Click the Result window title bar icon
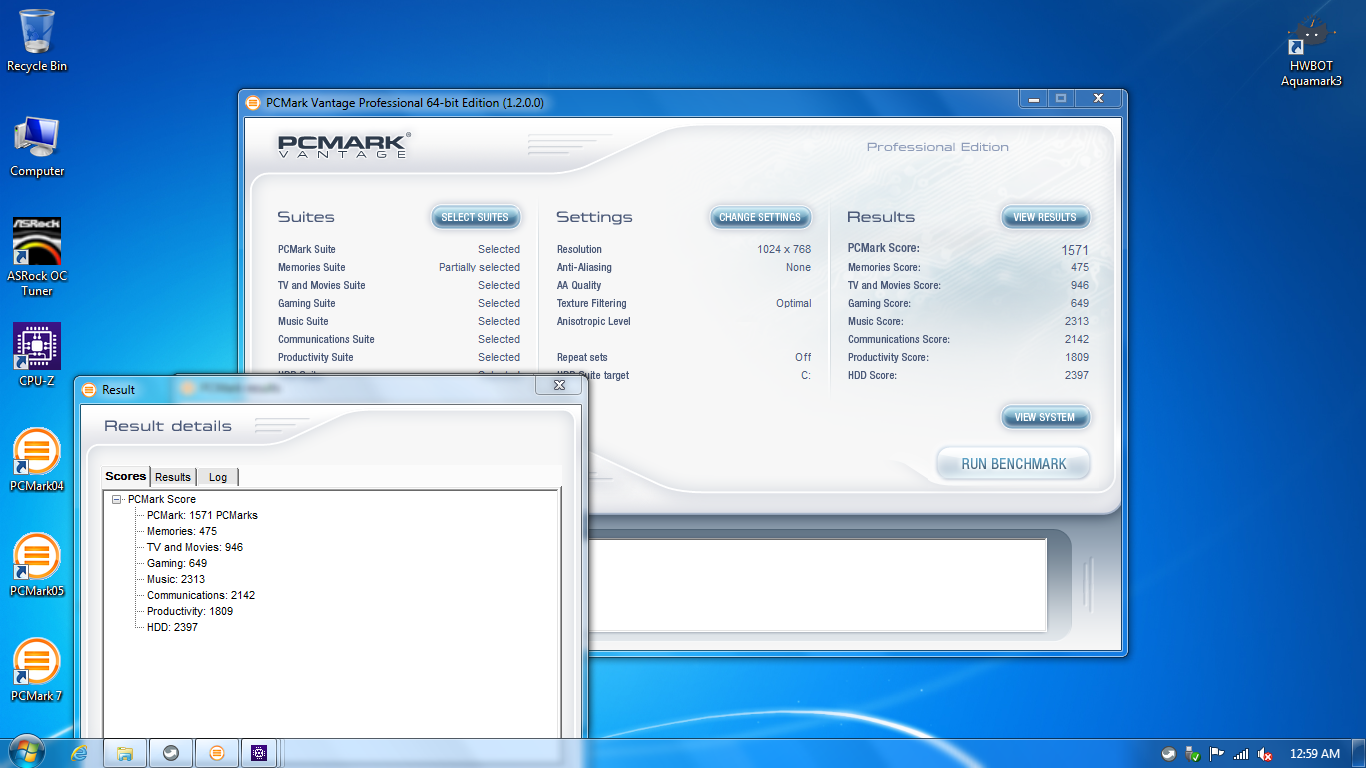Viewport: 1366px width, 768px height. (x=89, y=389)
